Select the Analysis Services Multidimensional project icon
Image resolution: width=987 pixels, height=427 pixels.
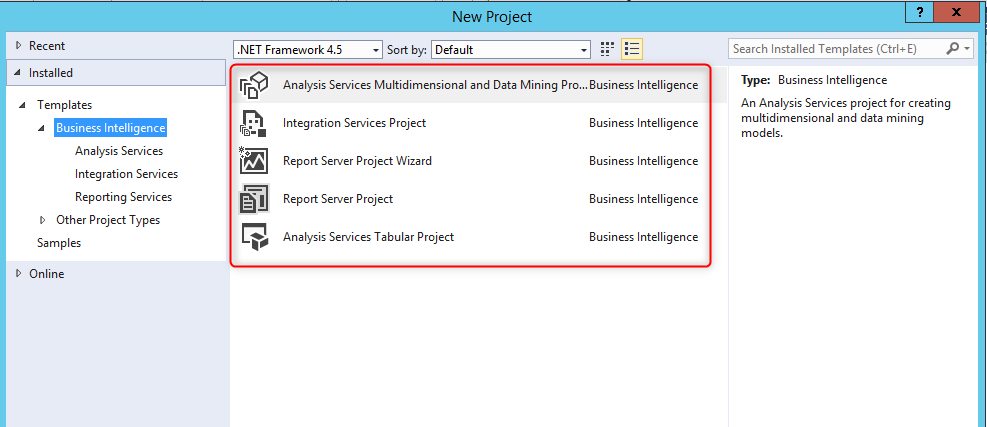pos(254,85)
